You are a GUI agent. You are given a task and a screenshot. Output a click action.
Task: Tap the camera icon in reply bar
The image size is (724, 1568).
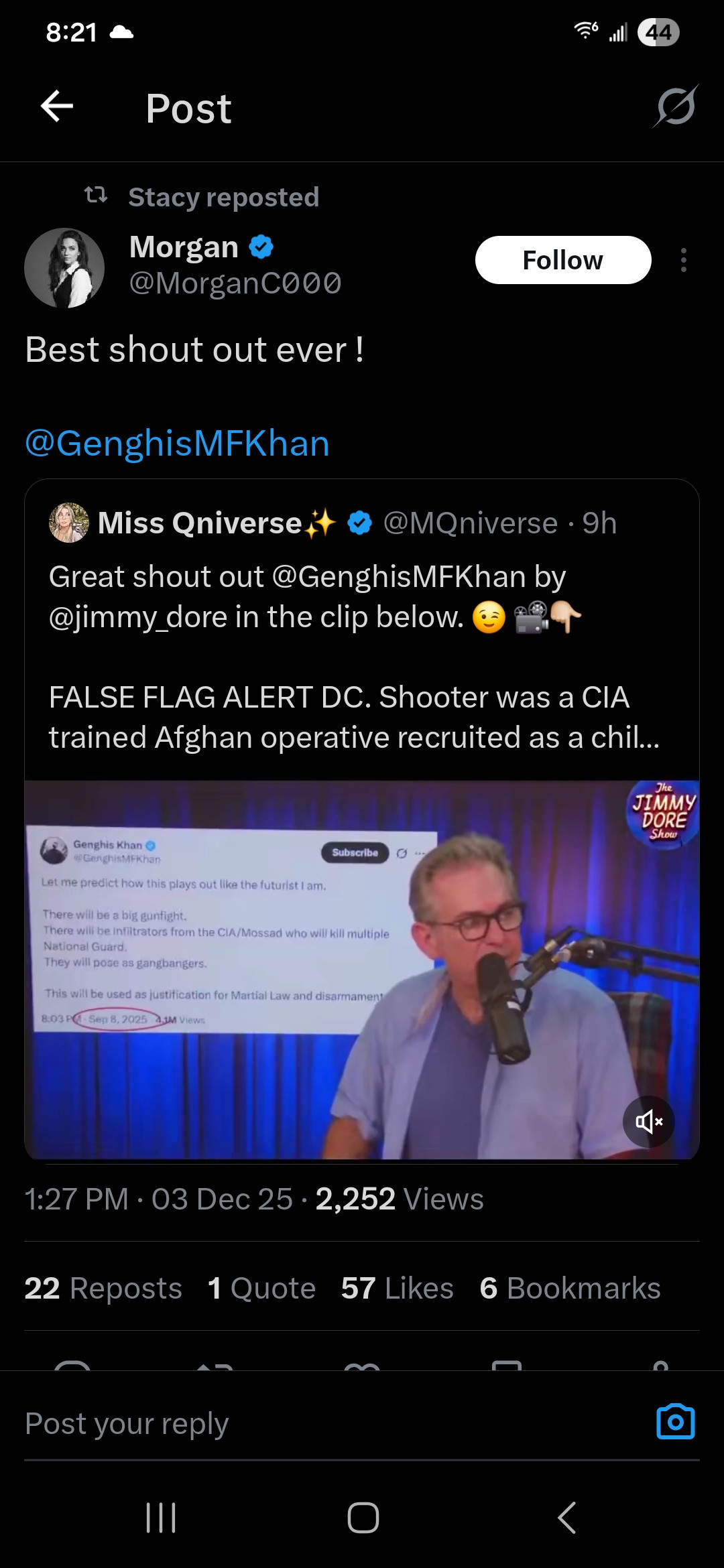point(675,1422)
